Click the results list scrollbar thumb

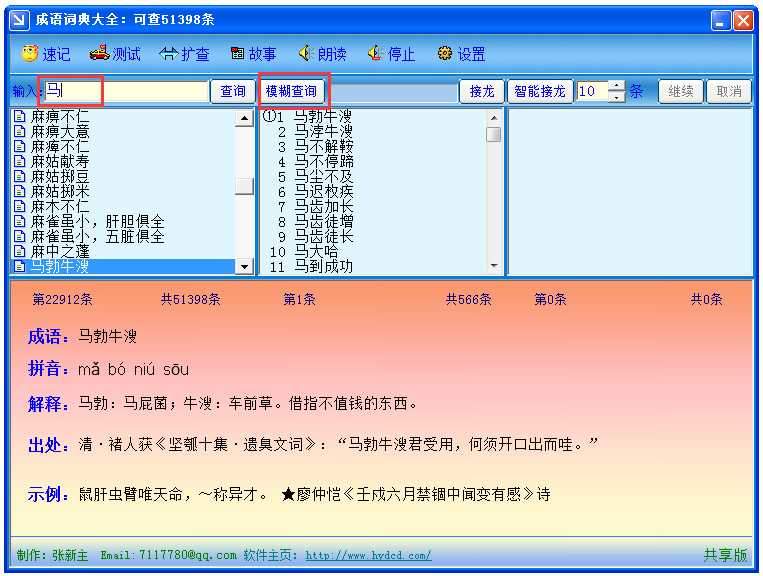coord(494,134)
